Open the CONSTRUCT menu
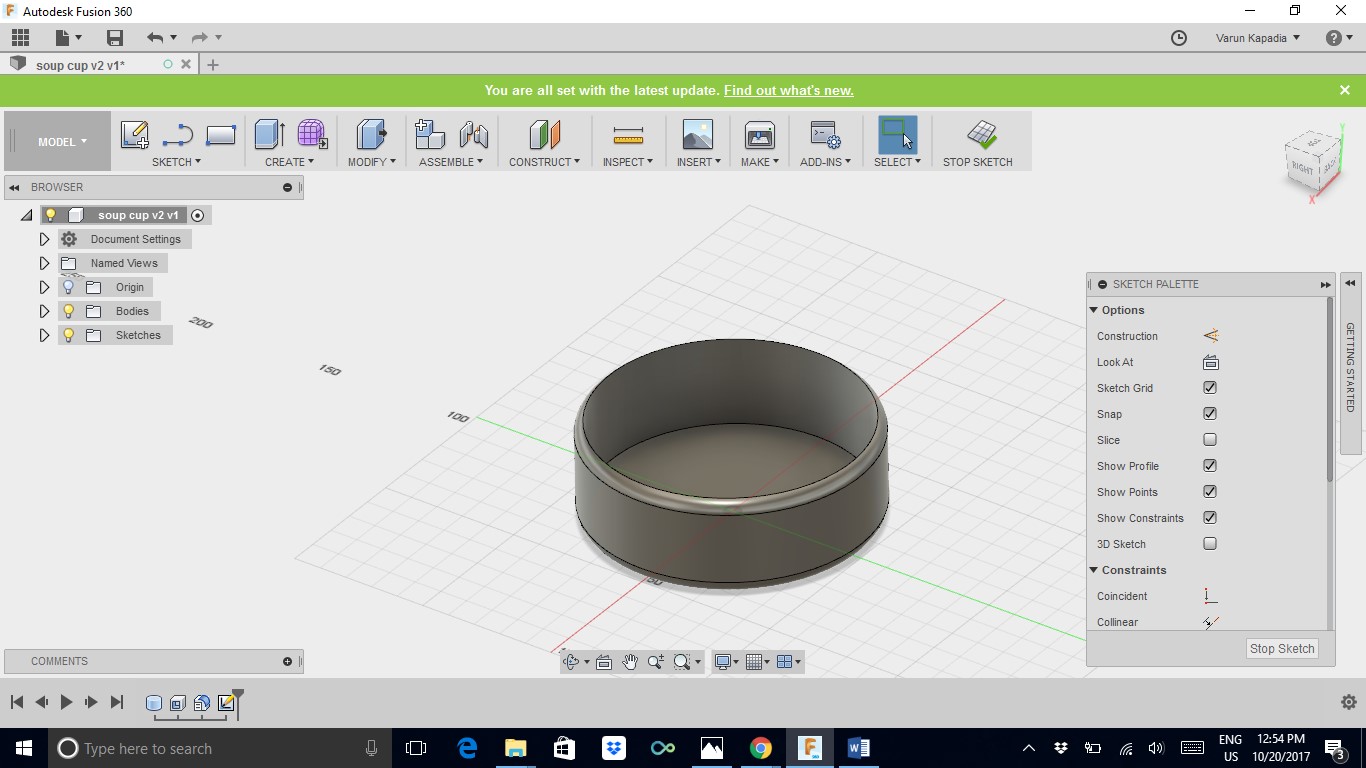The height and width of the screenshot is (768, 1366). pos(544,162)
